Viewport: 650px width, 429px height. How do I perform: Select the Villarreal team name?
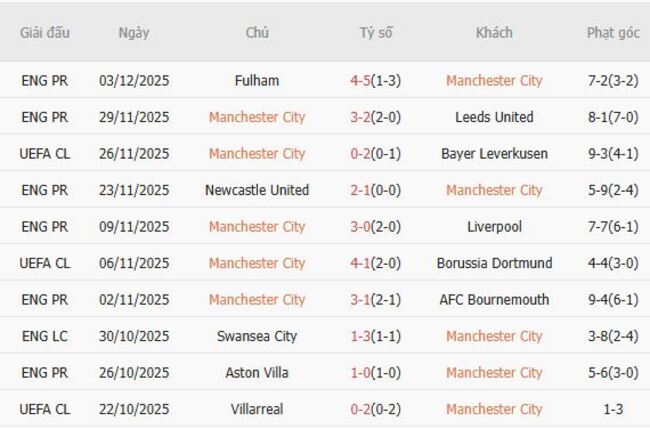pos(257,409)
